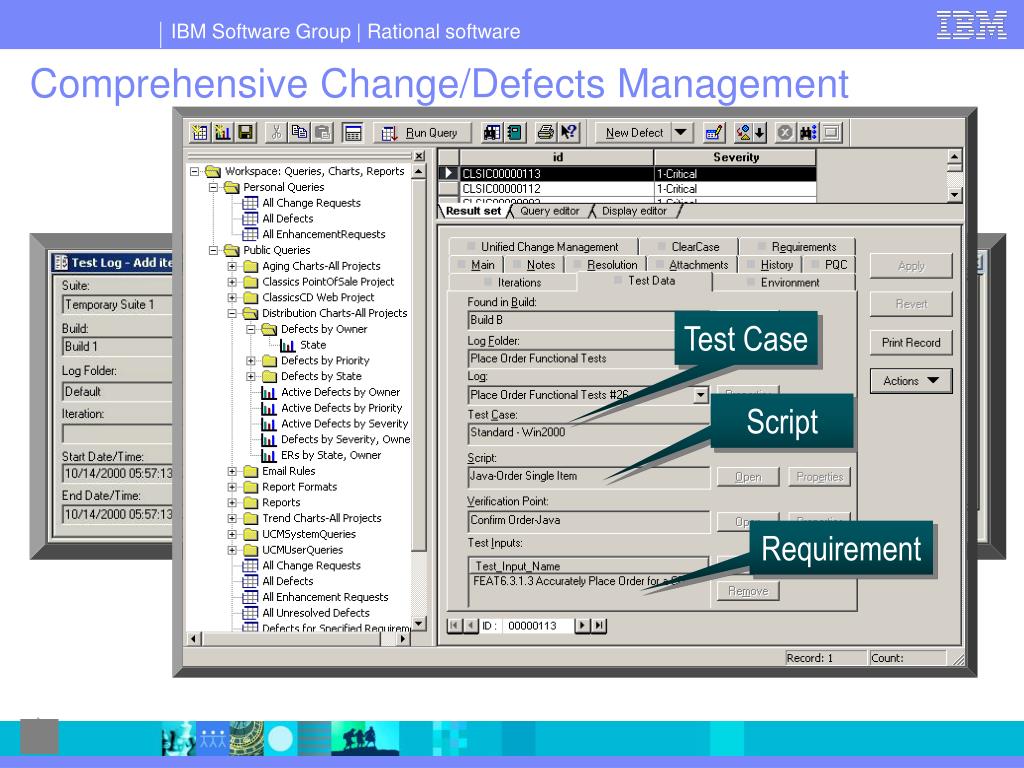Click the Open button beside Script field
This screenshot has width=1024, height=768.
[748, 477]
